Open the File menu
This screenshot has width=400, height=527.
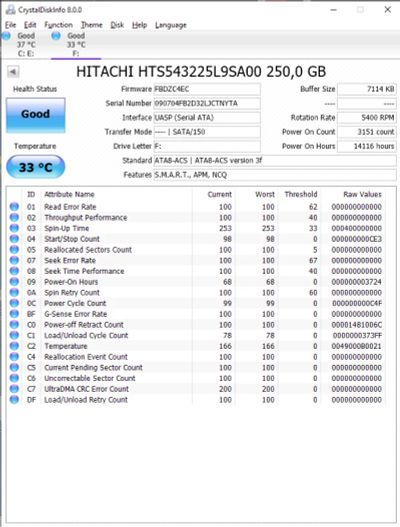pyautogui.click(x=10, y=25)
